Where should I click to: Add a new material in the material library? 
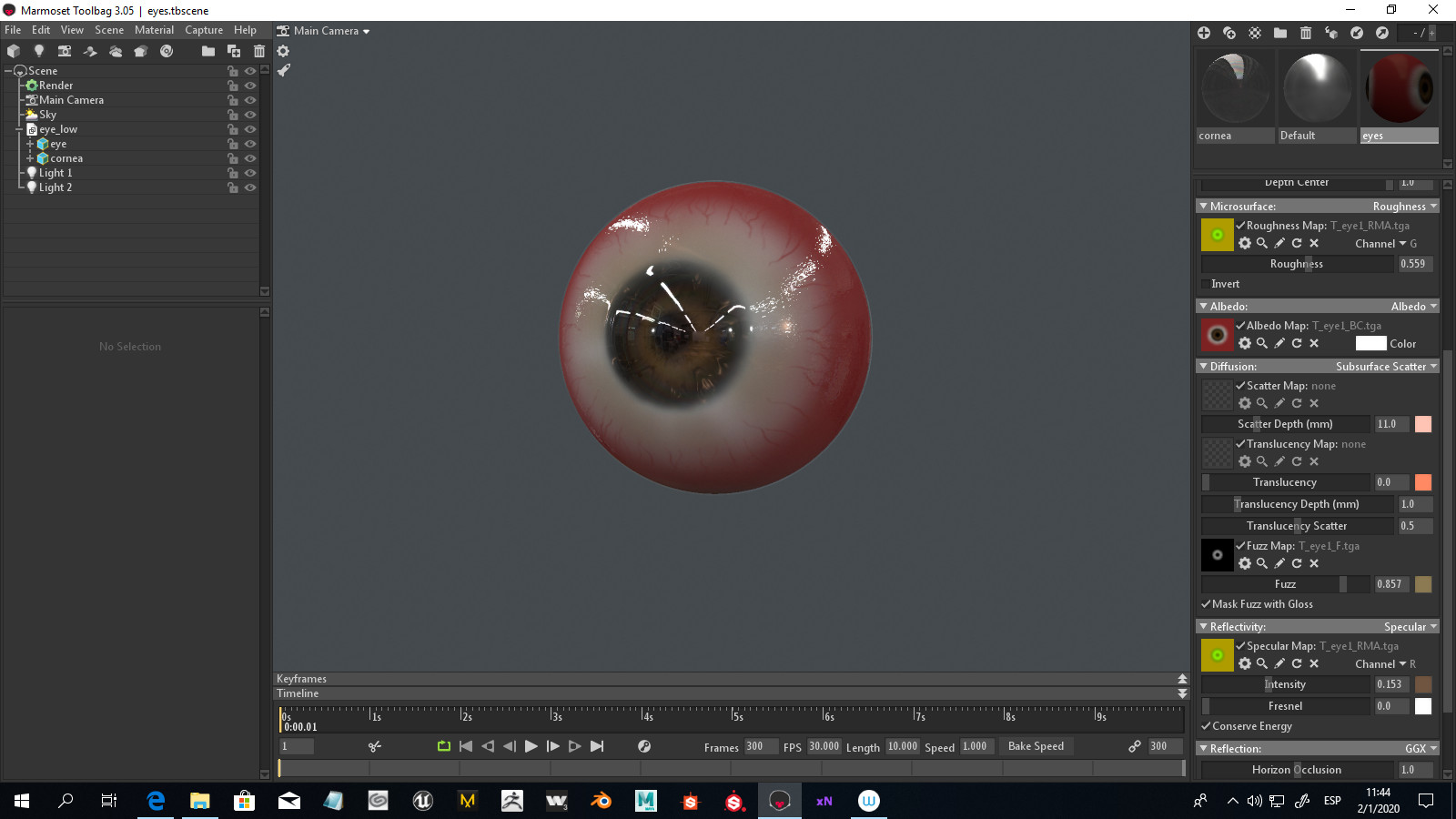click(x=1204, y=33)
